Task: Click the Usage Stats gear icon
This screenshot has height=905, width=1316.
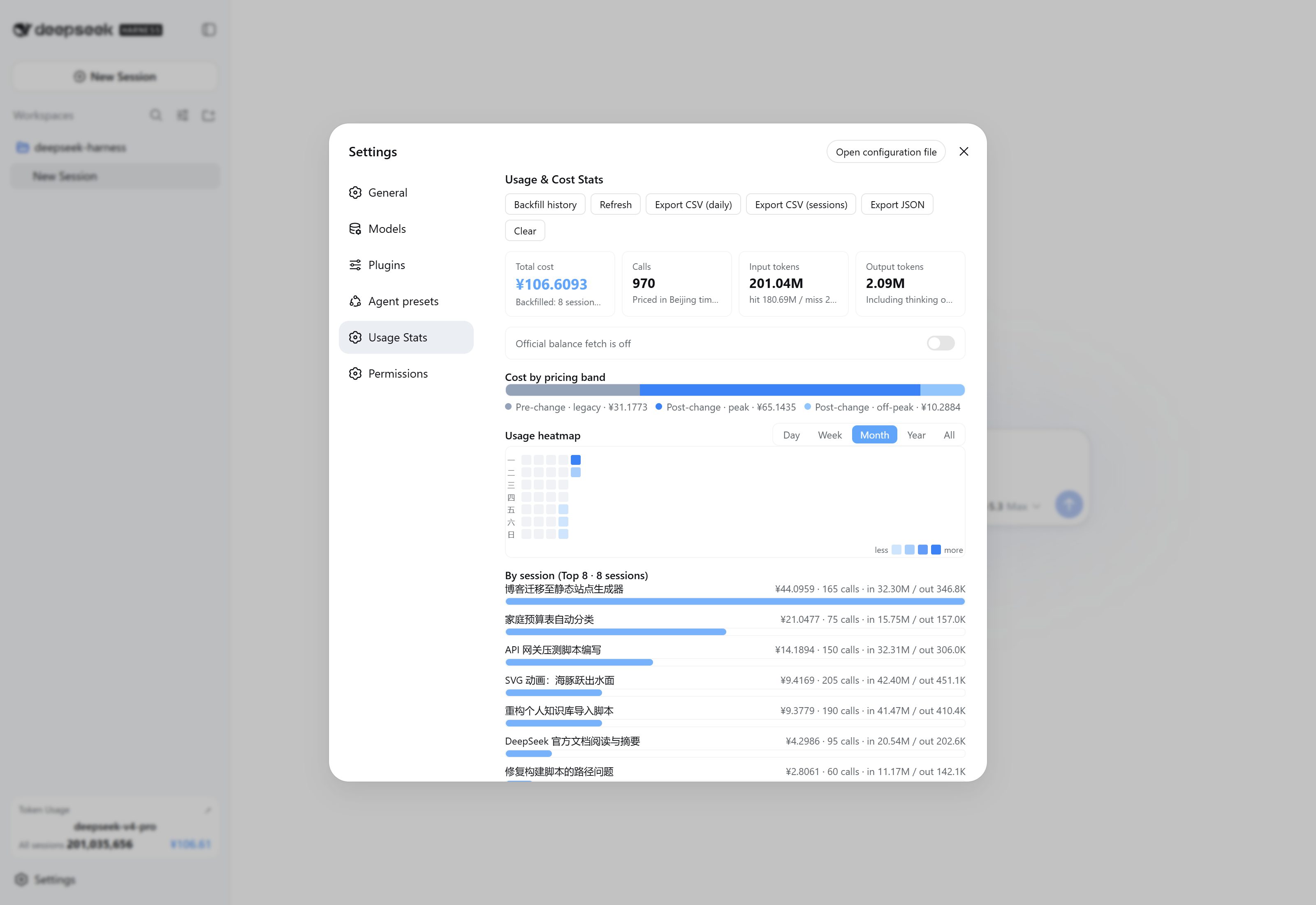Action: (x=355, y=337)
